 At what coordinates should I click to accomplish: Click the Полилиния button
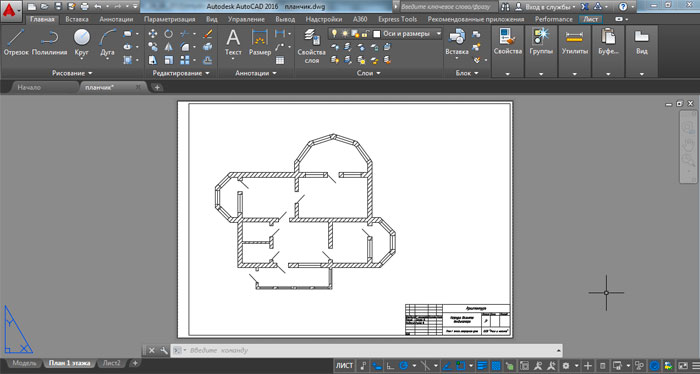click(50, 43)
